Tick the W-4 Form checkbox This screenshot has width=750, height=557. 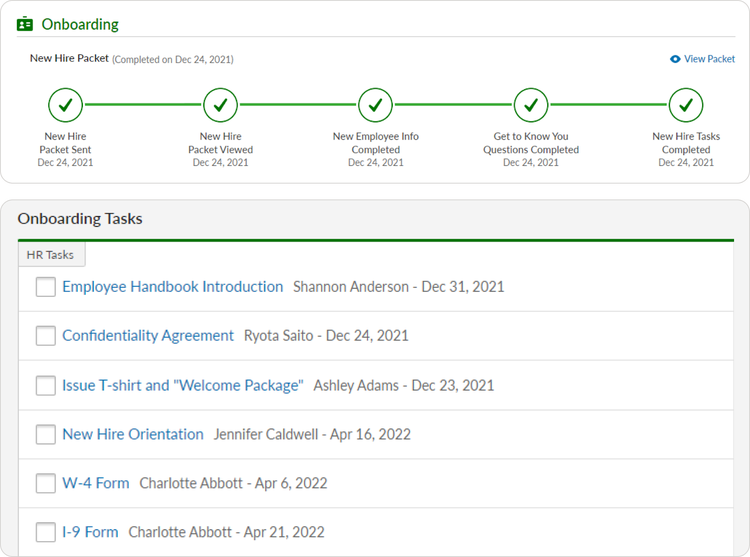[45, 483]
